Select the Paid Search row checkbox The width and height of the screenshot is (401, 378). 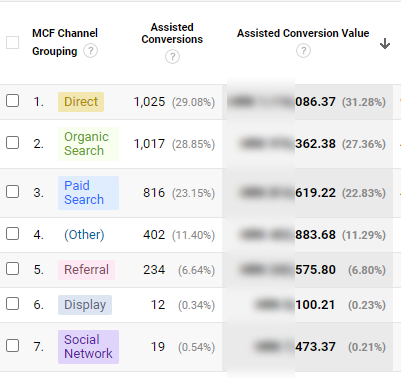tap(13, 192)
